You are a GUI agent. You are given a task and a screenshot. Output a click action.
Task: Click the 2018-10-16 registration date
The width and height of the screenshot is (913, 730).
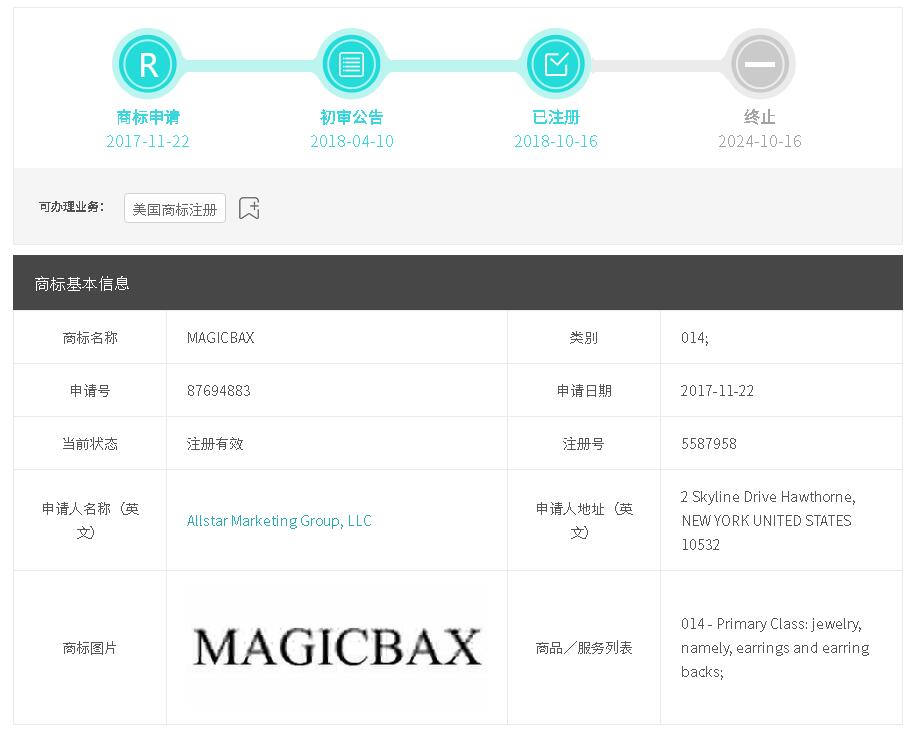(x=555, y=141)
